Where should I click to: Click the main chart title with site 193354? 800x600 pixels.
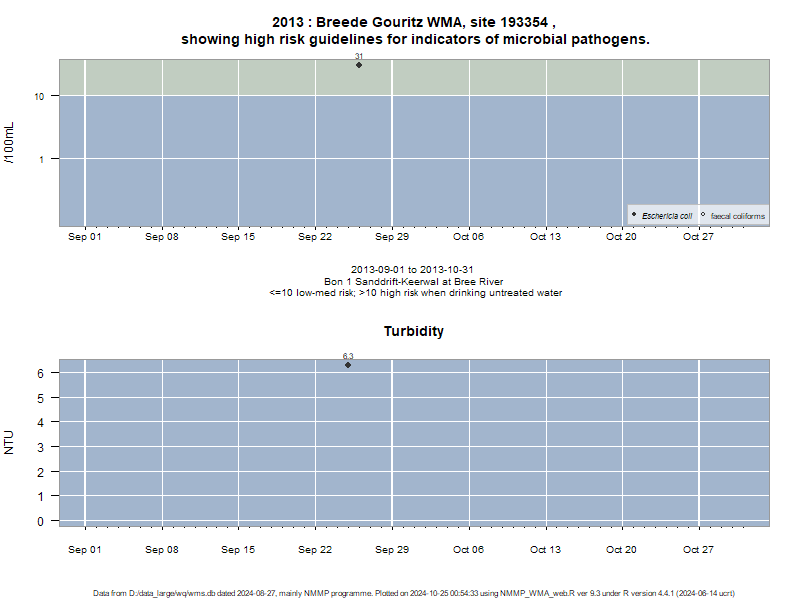pyautogui.click(x=415, y=31)
